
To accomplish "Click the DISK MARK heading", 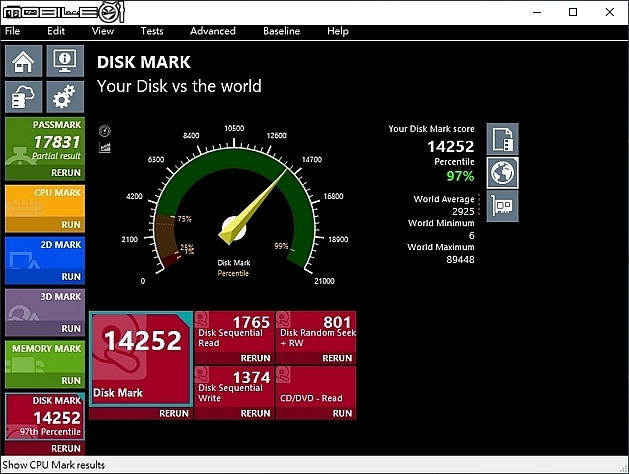I will click(144, 62).
